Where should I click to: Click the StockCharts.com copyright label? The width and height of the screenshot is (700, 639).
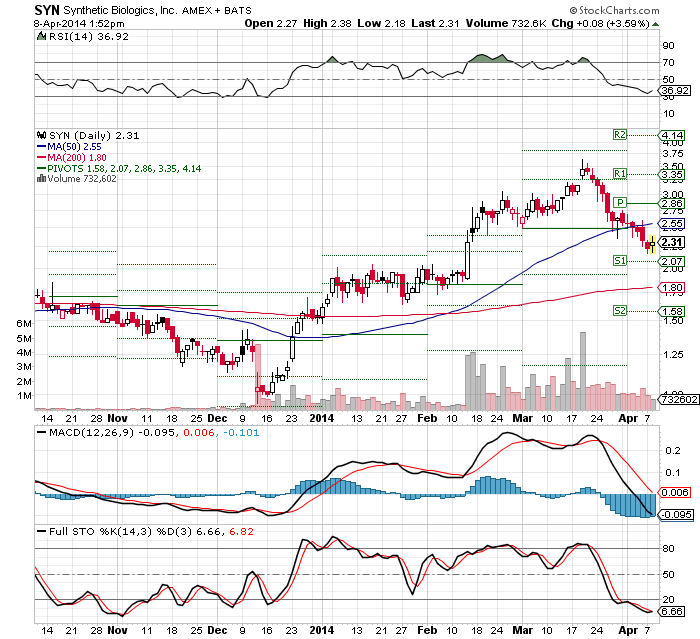pos(615,10)
